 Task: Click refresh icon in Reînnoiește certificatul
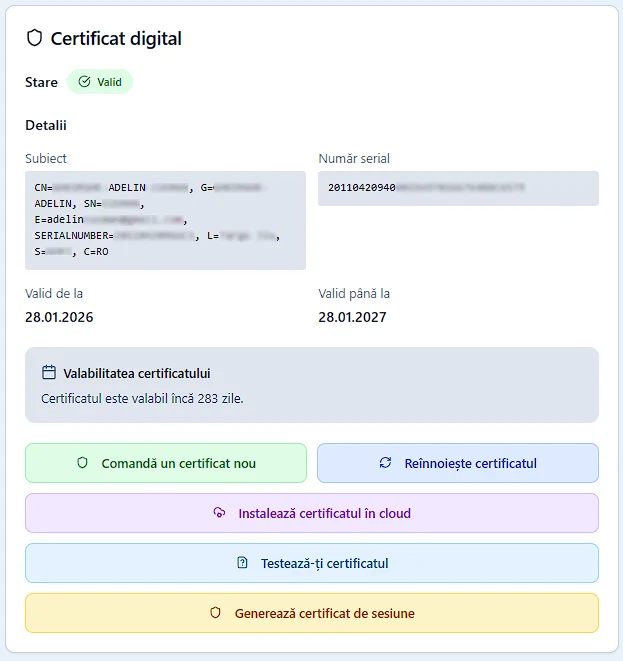coord(385,462)
